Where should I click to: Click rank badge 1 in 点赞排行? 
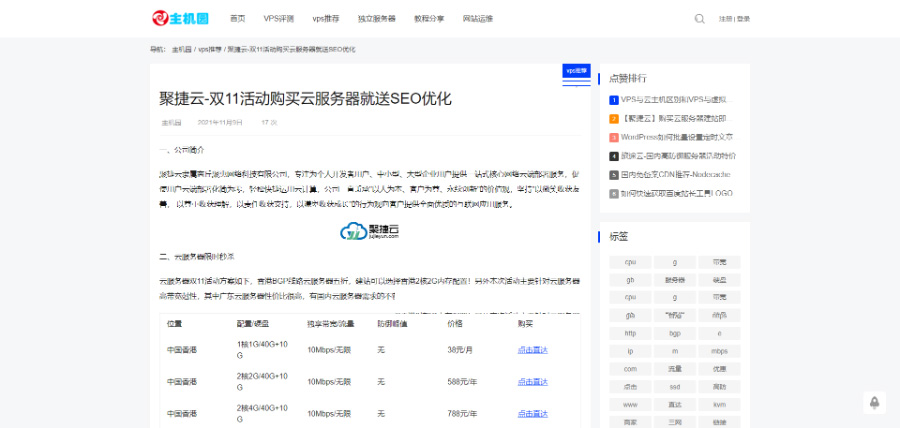click(613, 100)
